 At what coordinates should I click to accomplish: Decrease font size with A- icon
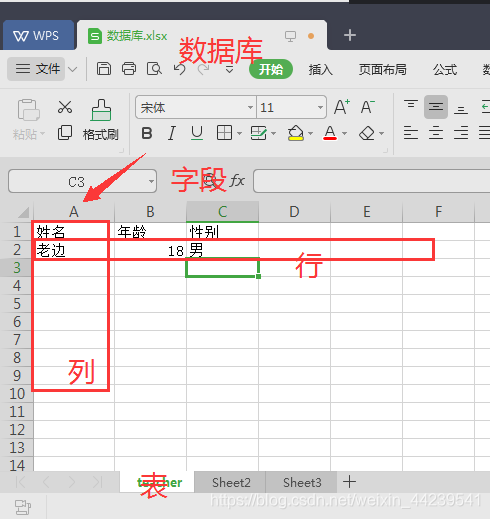coord(368,107)
